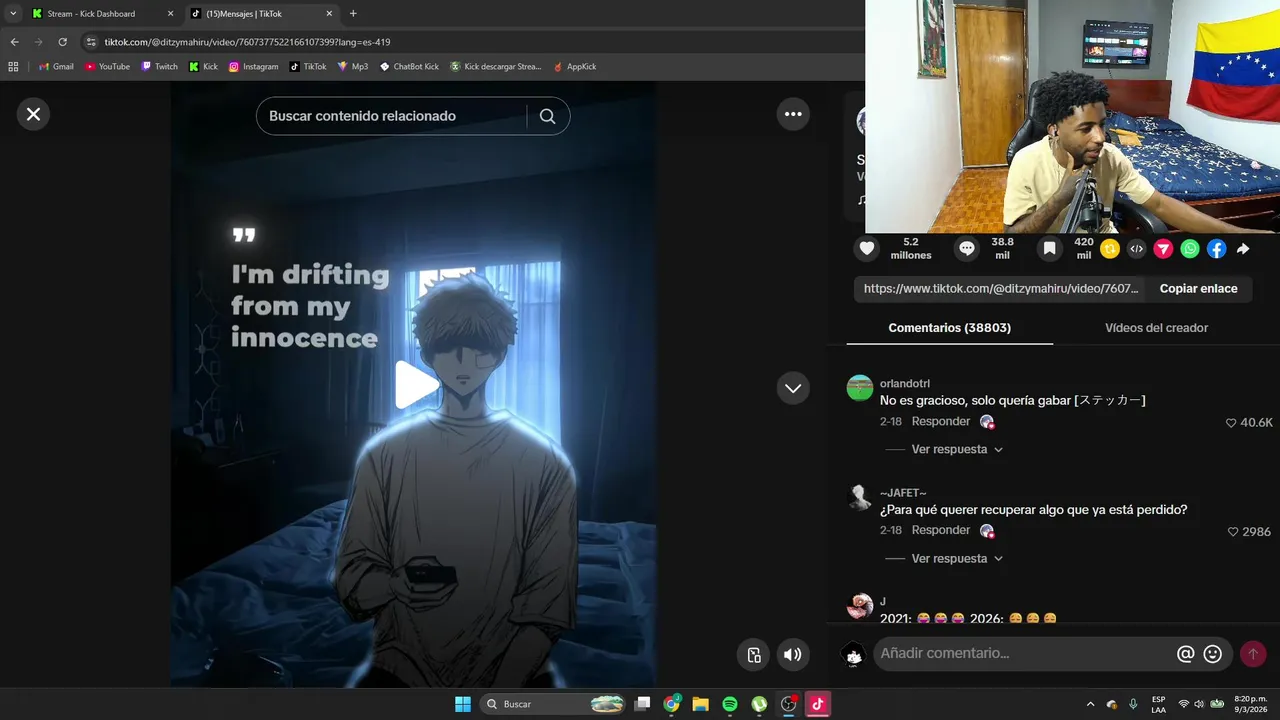Share the video to WhatsApp
Image resolution: width=1280 pixels, height=720 pixels.
pyautogui.click(x=1190, y=249)
